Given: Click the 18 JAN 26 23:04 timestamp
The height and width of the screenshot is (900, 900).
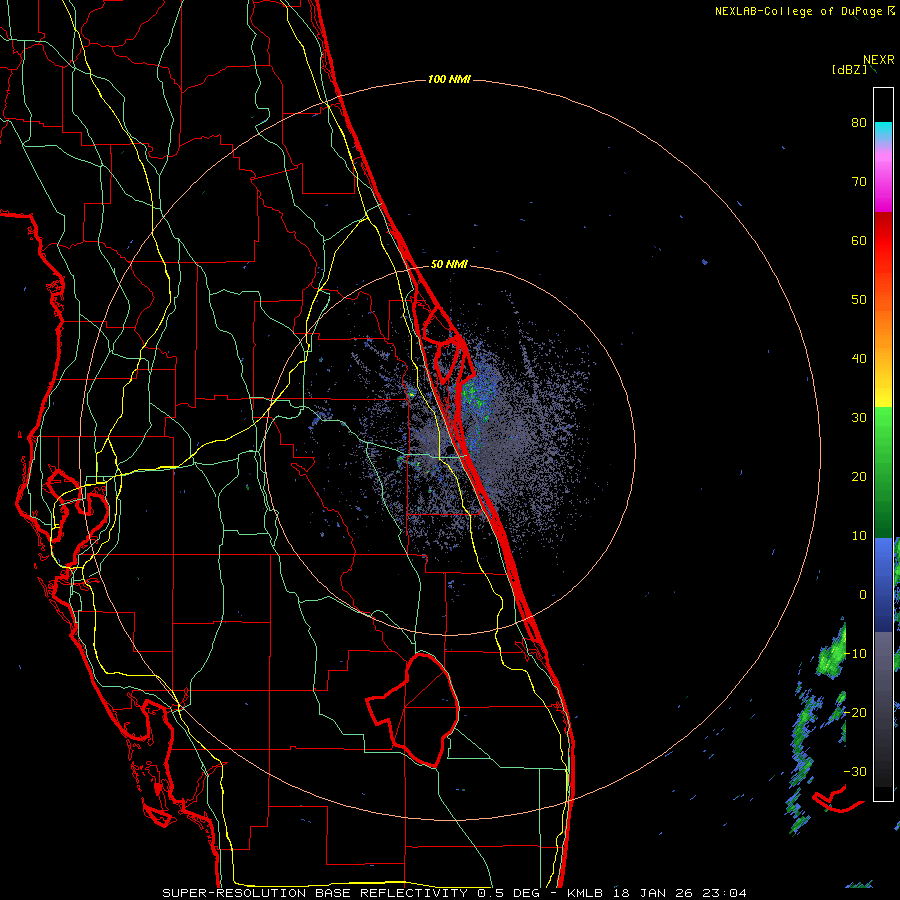Looking at the screenshot, I should 680,893.
